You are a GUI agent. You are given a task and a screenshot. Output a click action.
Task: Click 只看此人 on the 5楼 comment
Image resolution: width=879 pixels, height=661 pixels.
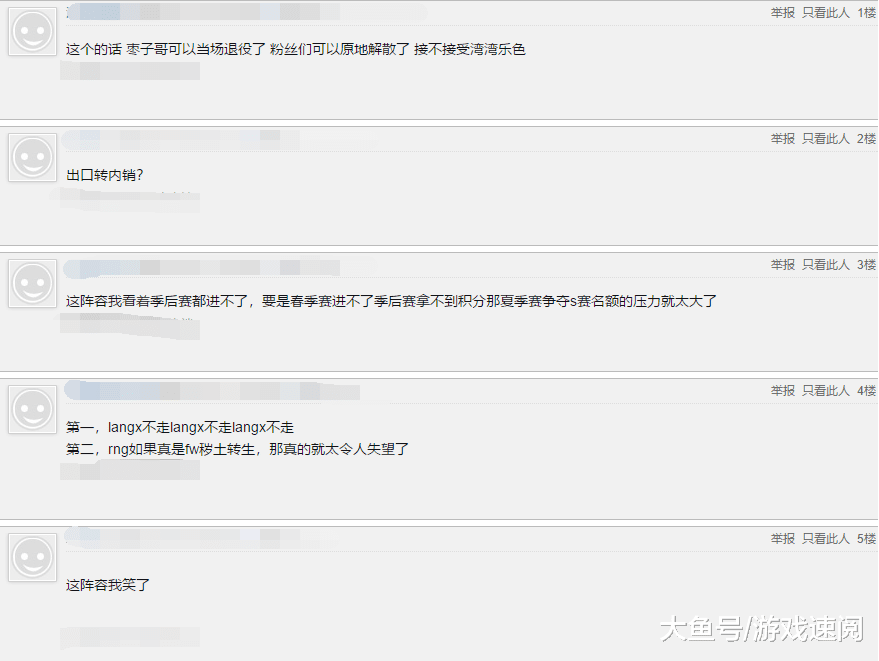pyautogui.click(x=826, y=539)
